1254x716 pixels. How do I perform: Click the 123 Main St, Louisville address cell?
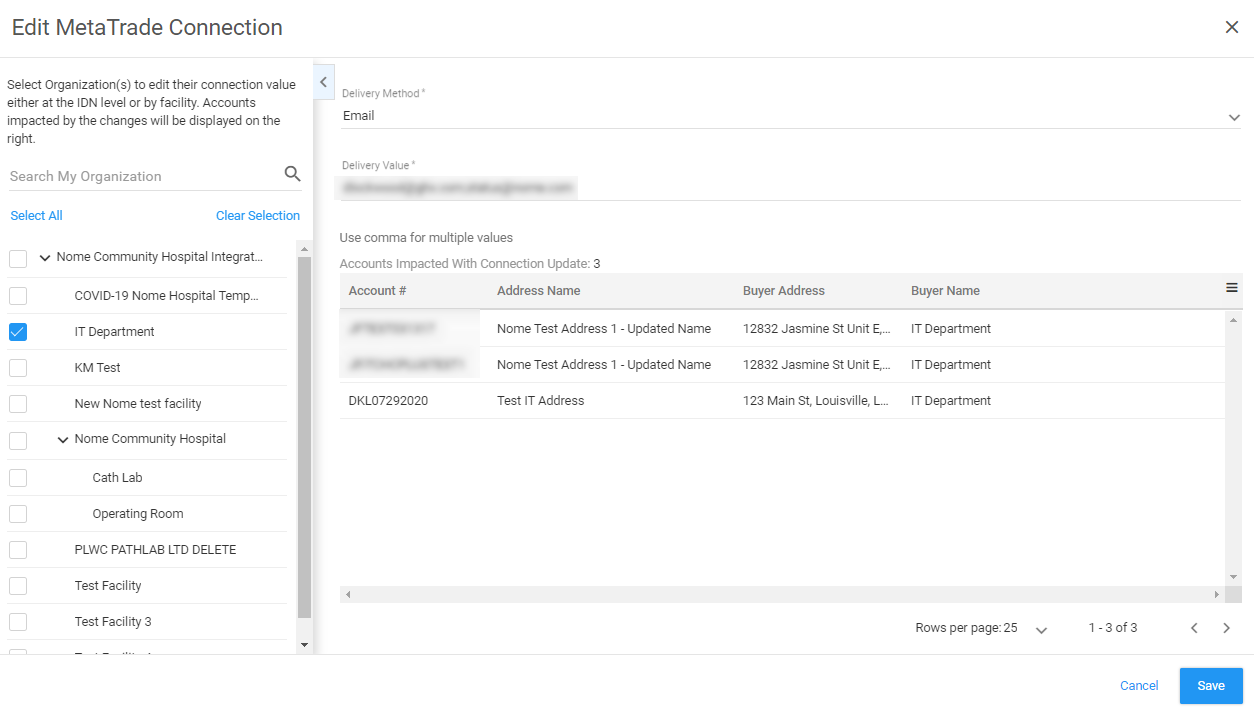[817, 401]
